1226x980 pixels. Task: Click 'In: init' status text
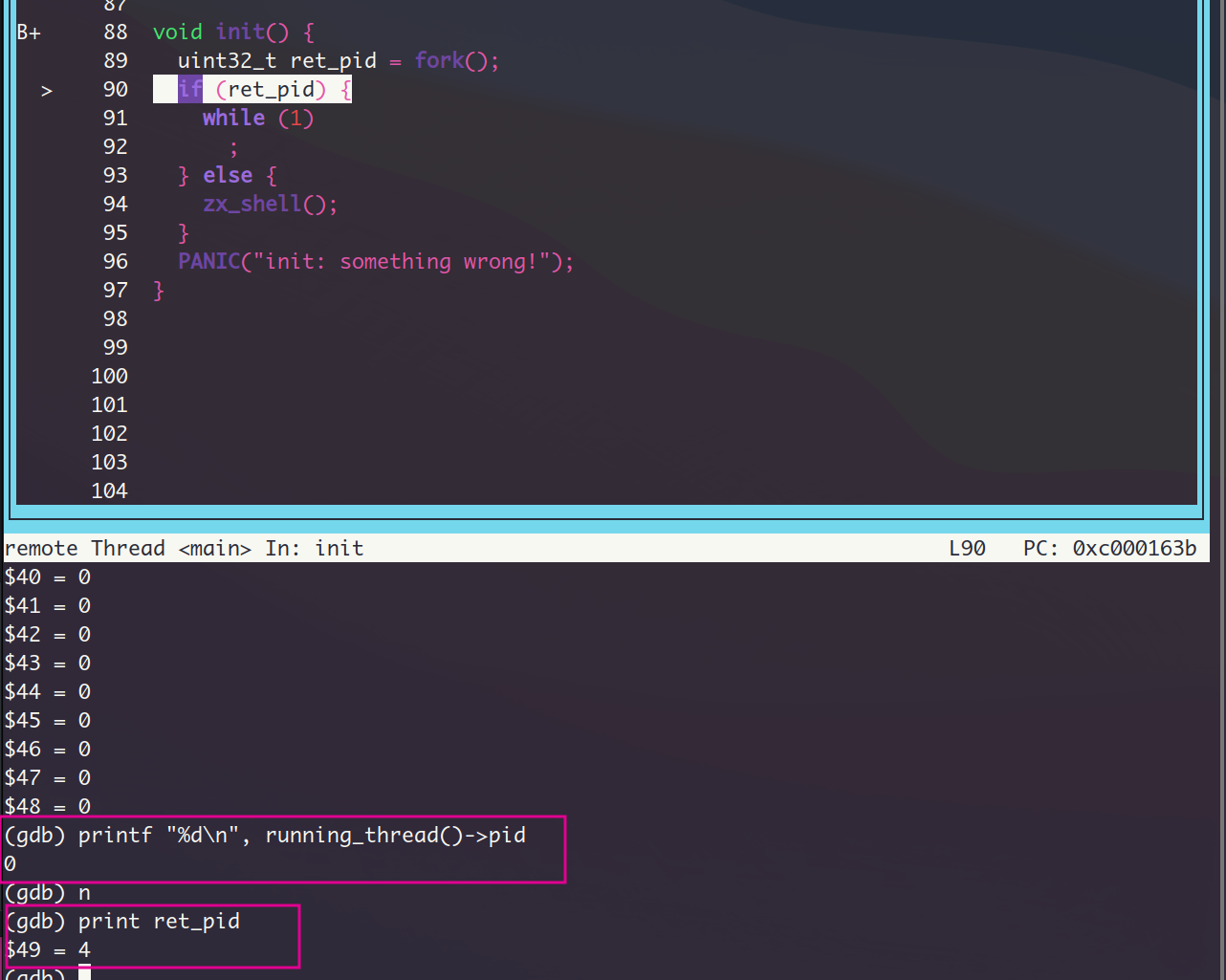click(315, 549)
